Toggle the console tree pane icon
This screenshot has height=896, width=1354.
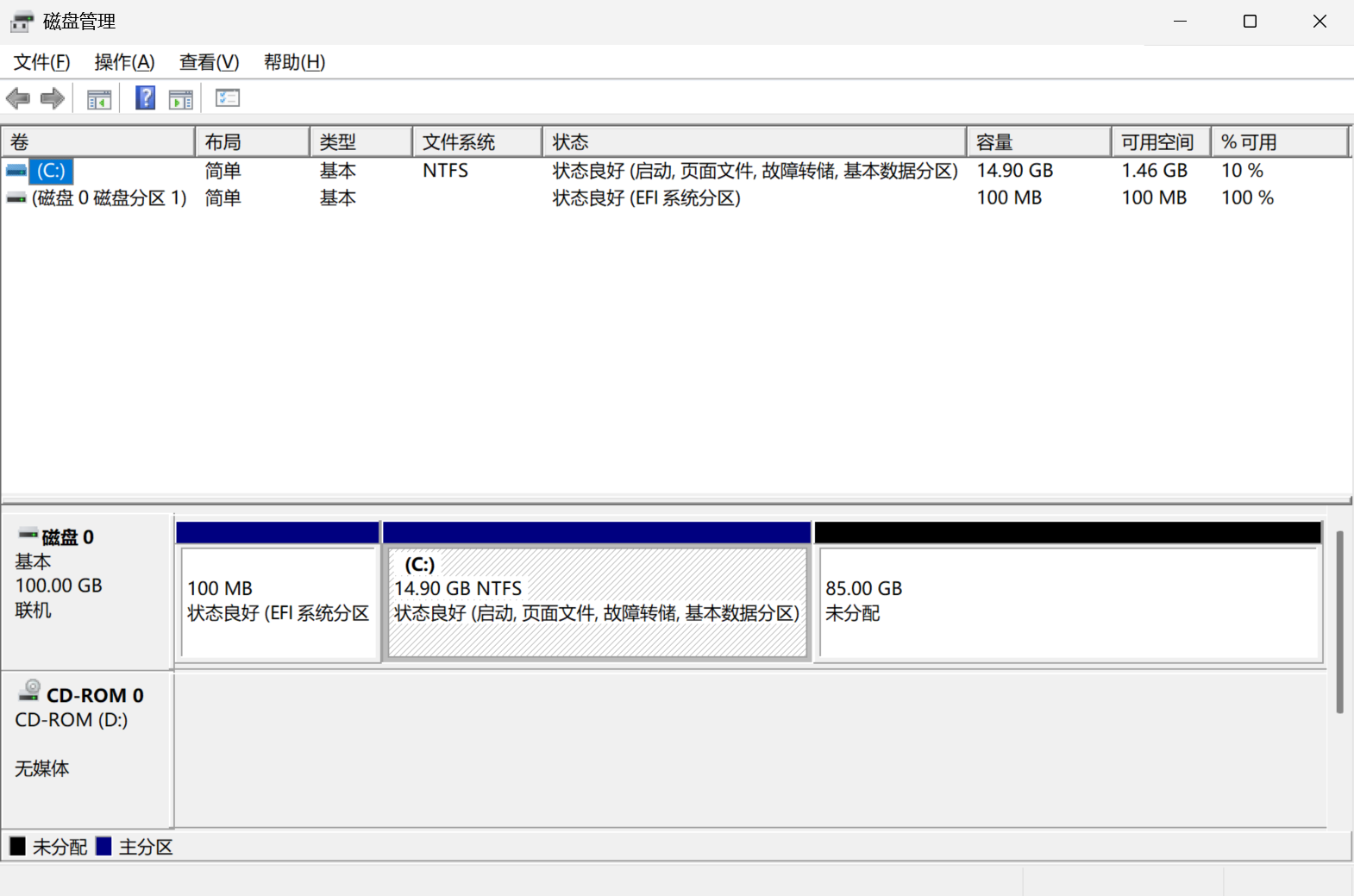(99, 99)
